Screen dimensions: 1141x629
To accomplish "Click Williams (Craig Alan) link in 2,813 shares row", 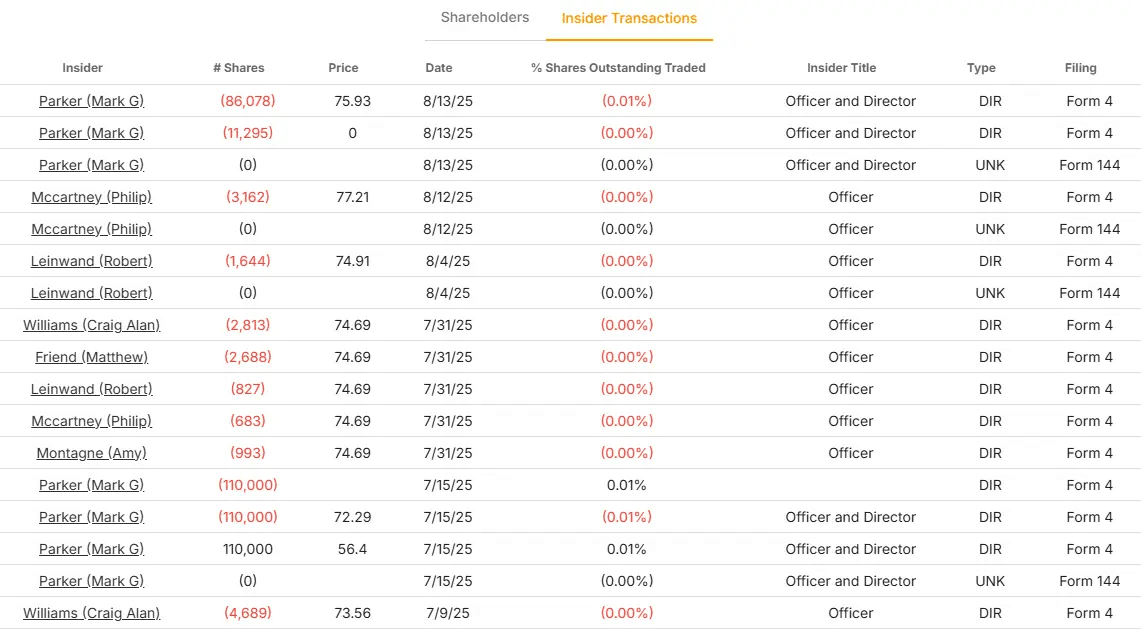I will pos(91,325).
